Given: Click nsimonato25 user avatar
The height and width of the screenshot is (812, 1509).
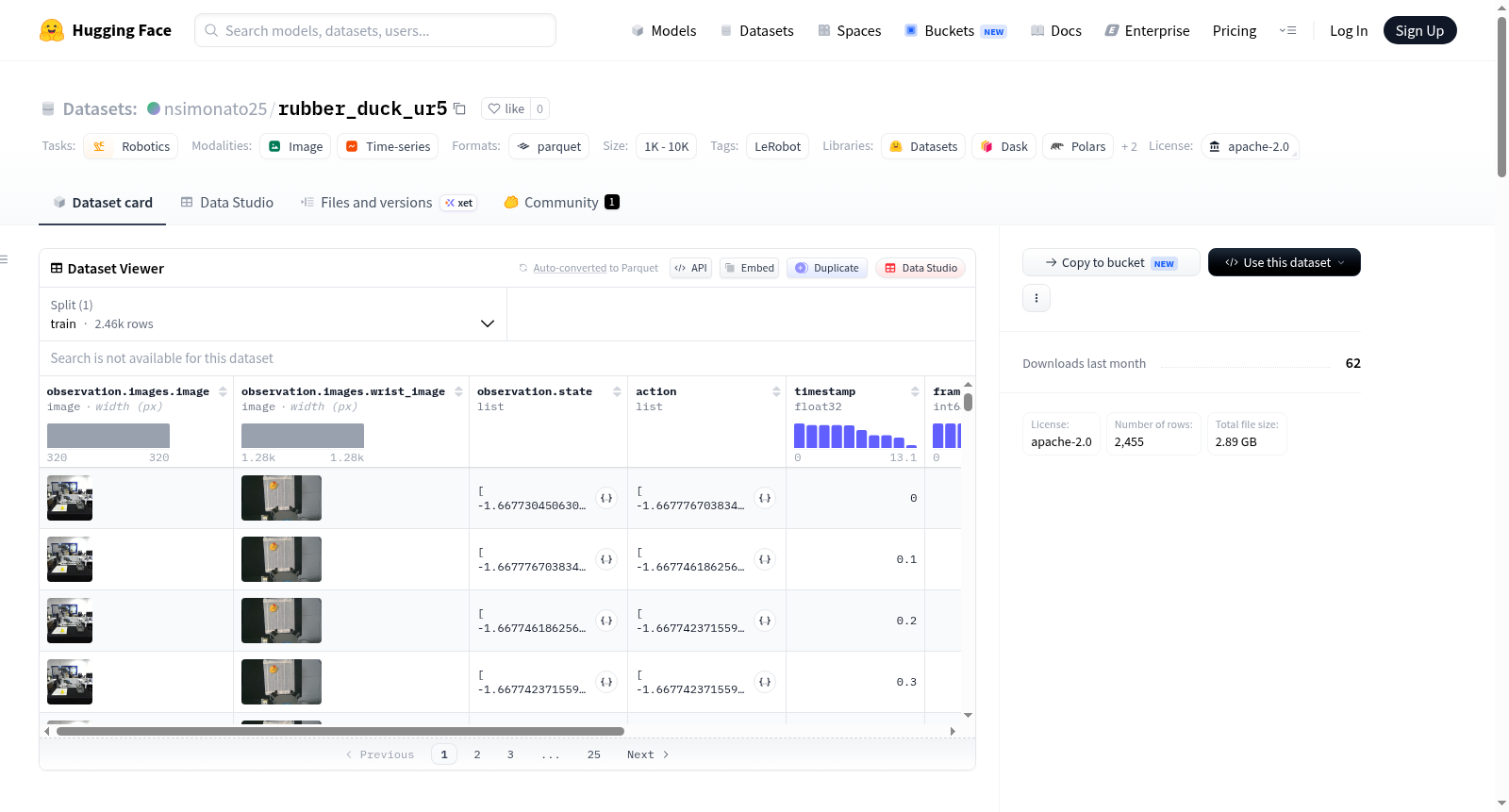Looking at the screenshot, I should pos(154,108).
